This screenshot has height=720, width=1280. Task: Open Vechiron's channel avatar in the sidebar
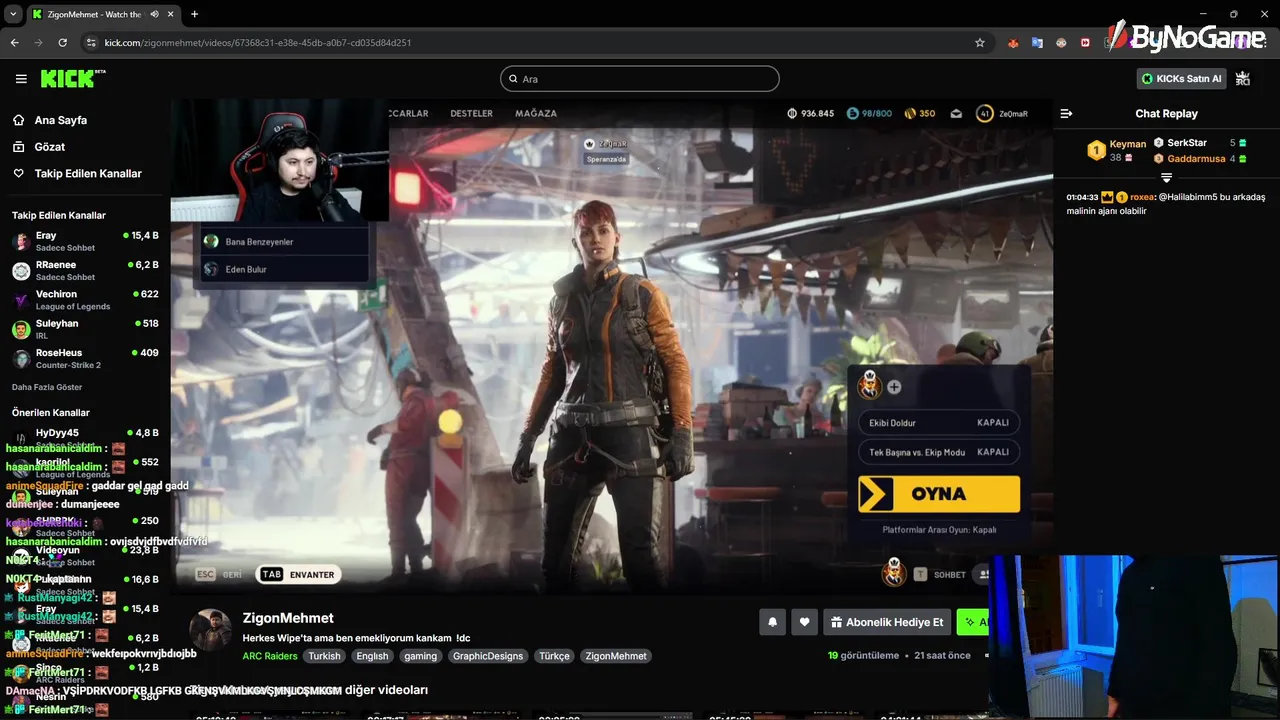21,300
